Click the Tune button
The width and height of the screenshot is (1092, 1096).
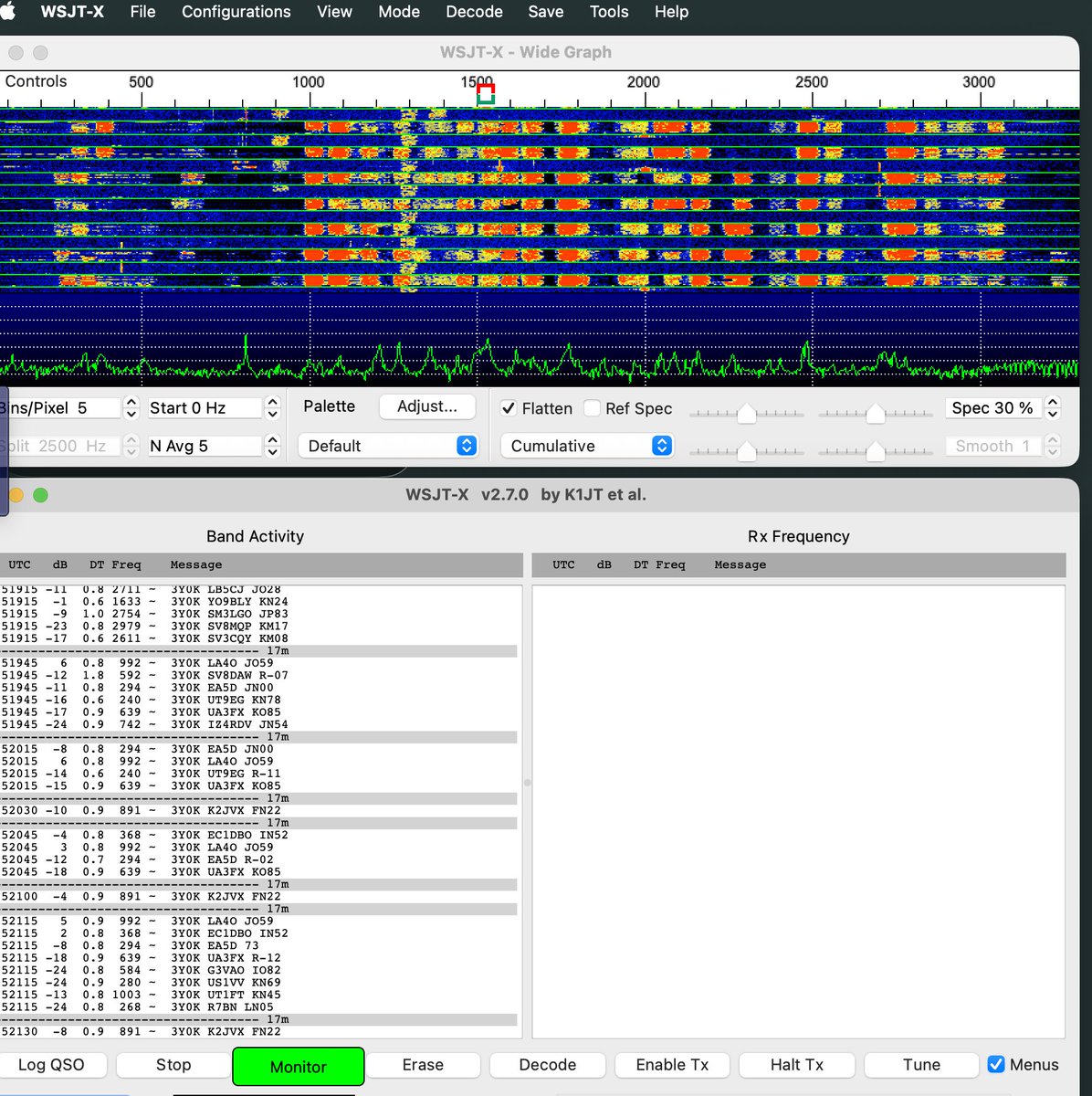pos(921,1065)
